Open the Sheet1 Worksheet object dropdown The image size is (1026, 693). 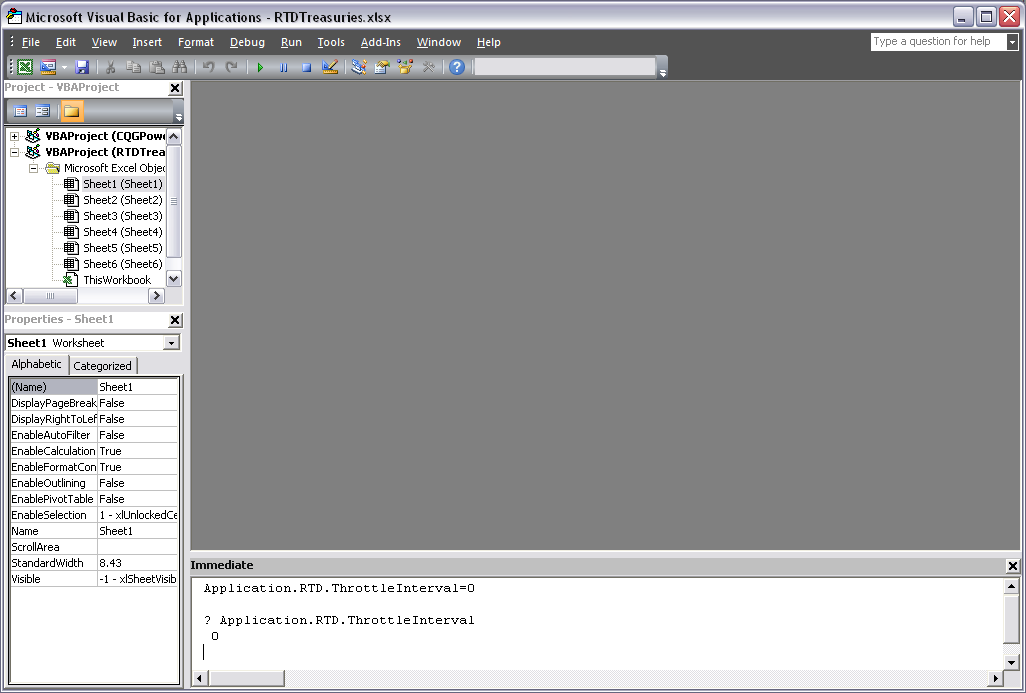coord(171,343)
